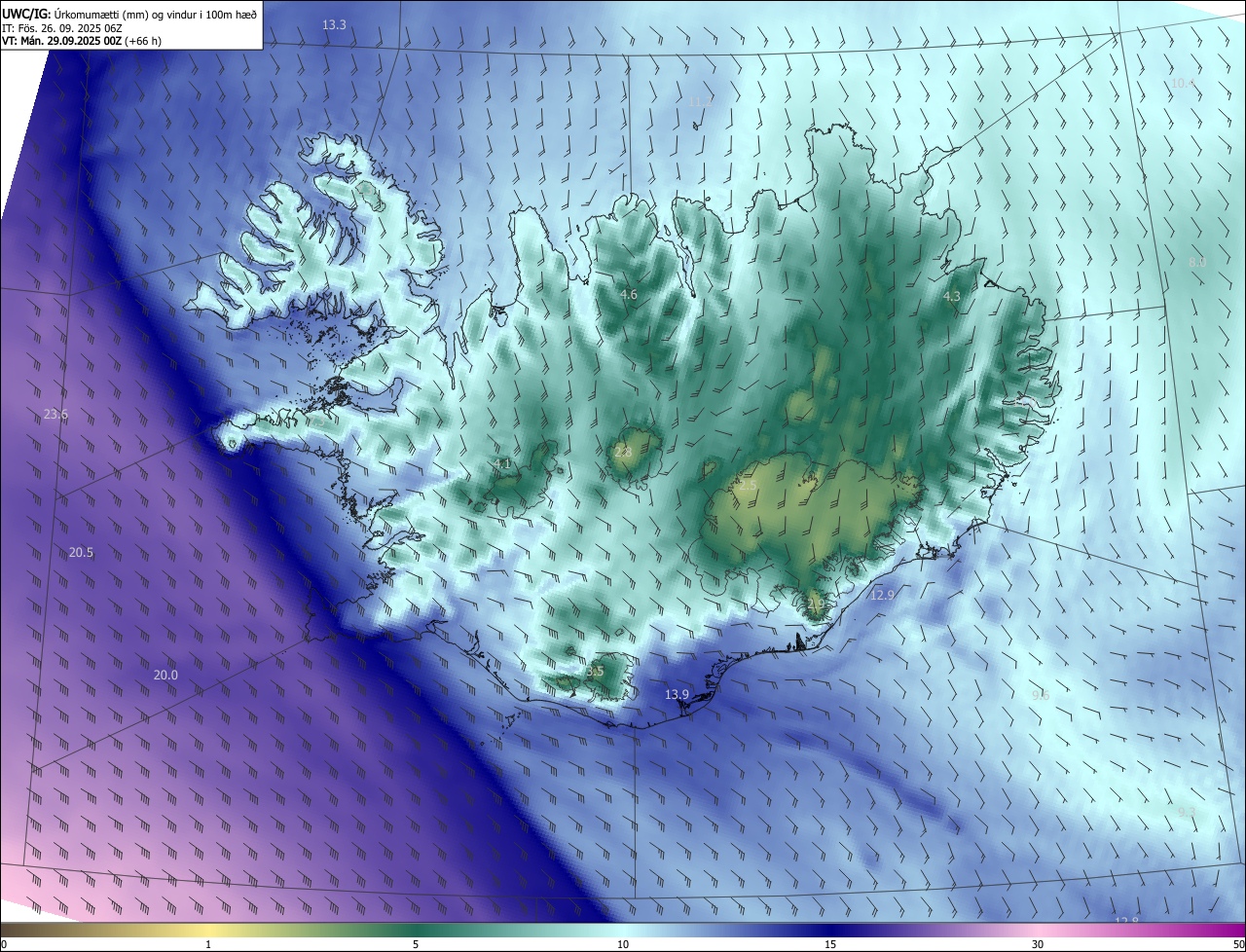Click the colorbar tick label 10
Screen dimensions: 1246x952
point(623,944)
